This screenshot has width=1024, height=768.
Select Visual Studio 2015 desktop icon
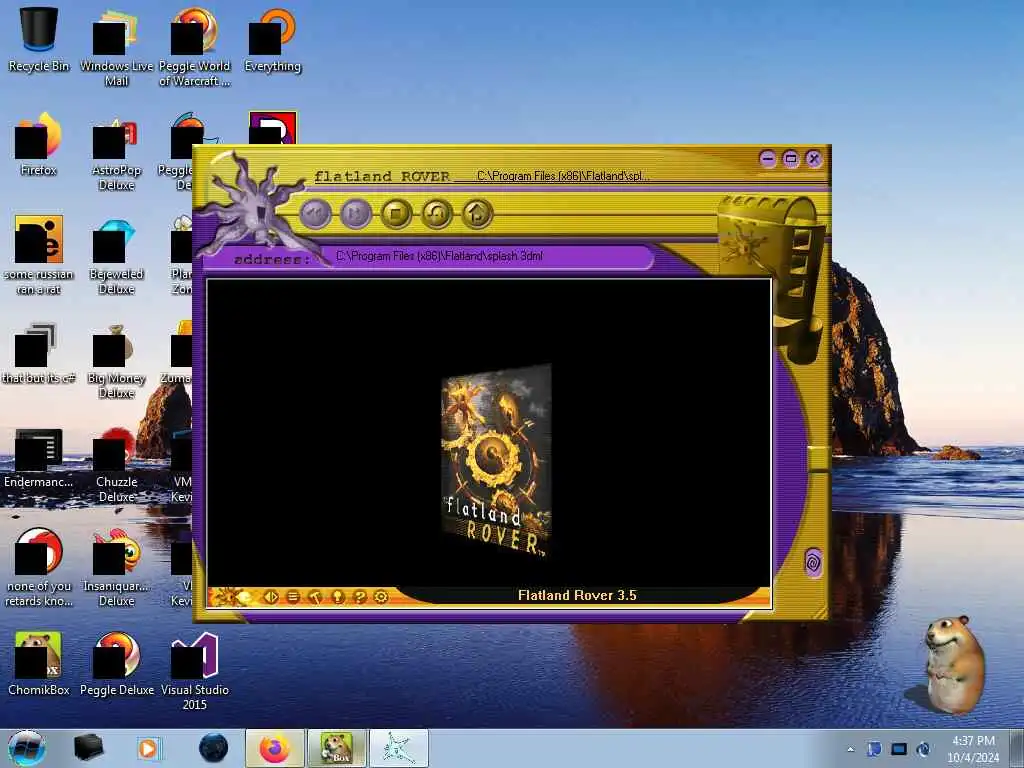pos(195,671)
